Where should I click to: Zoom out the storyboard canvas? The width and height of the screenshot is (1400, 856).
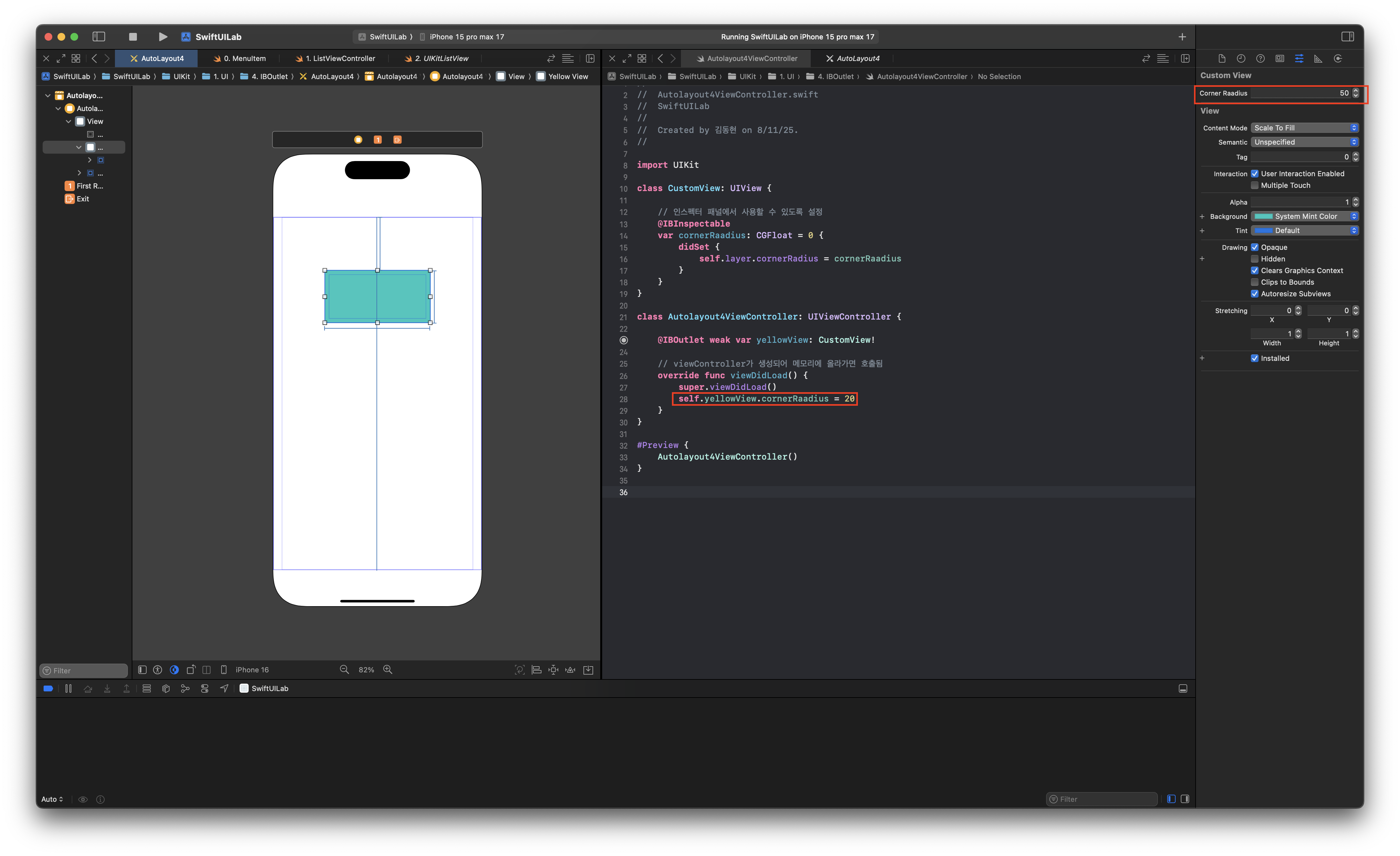coord(344,670)
